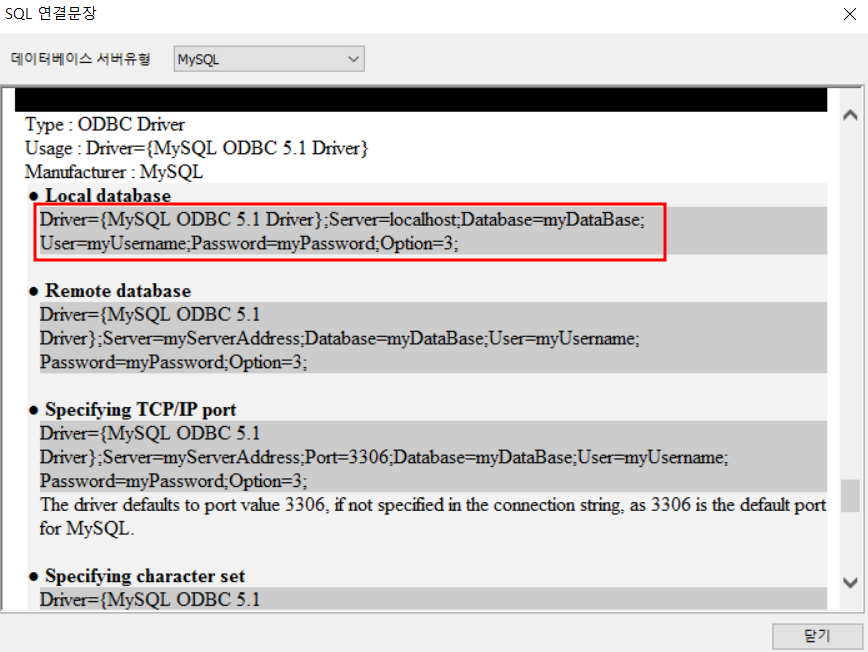Click the 'Specifying character set' heading
Viewport: 868px width, 652px height.
coord(145,576)
